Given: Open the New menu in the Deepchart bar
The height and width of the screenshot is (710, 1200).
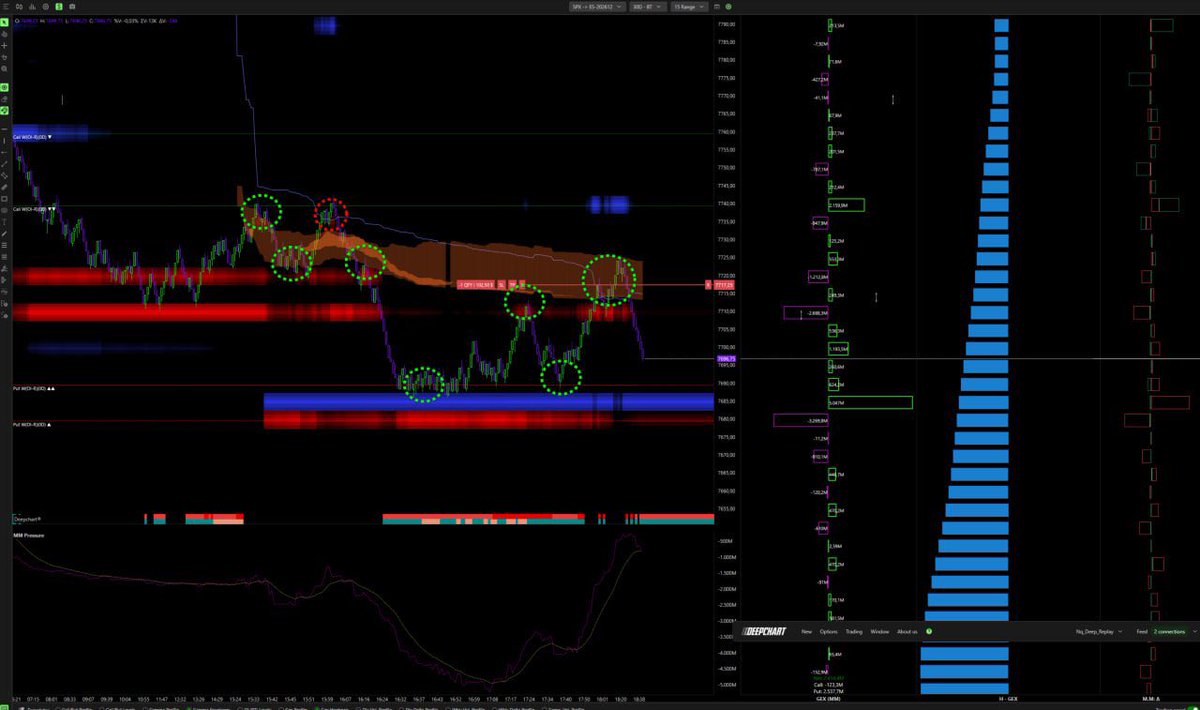Looking at the screenshot, I should click(x=806, y=632).
